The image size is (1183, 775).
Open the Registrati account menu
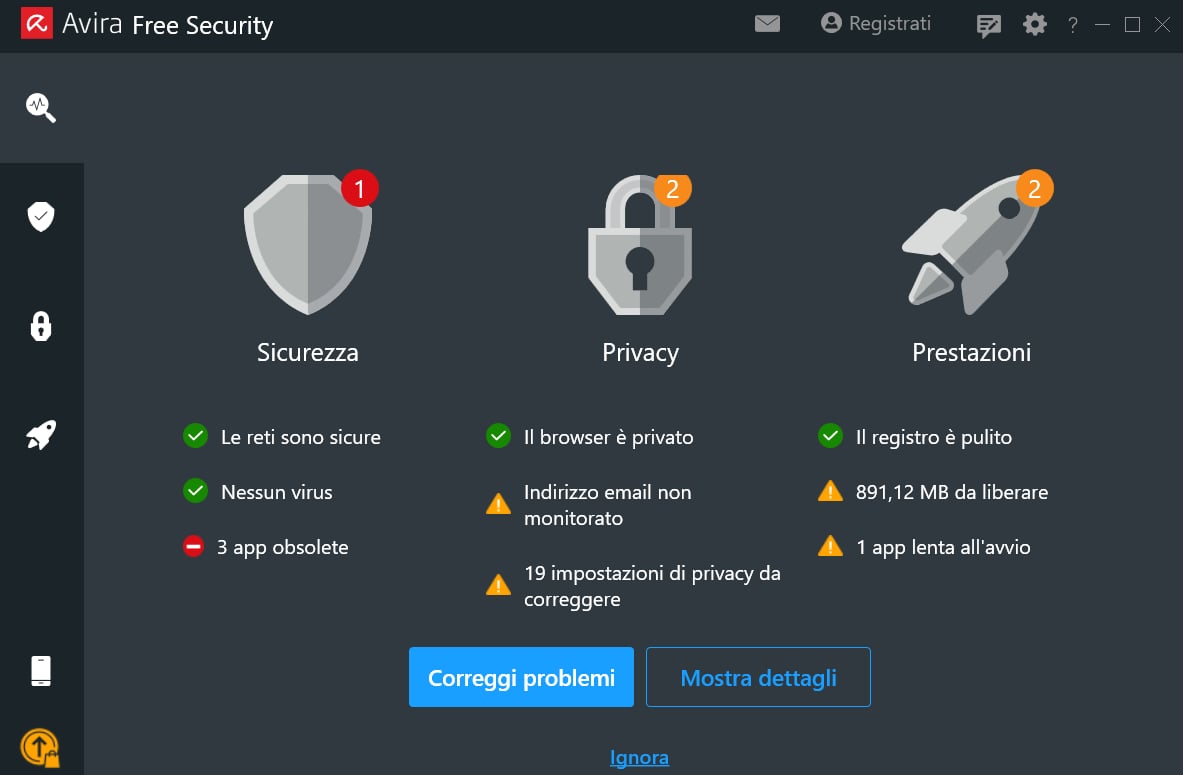coord(875,23)
